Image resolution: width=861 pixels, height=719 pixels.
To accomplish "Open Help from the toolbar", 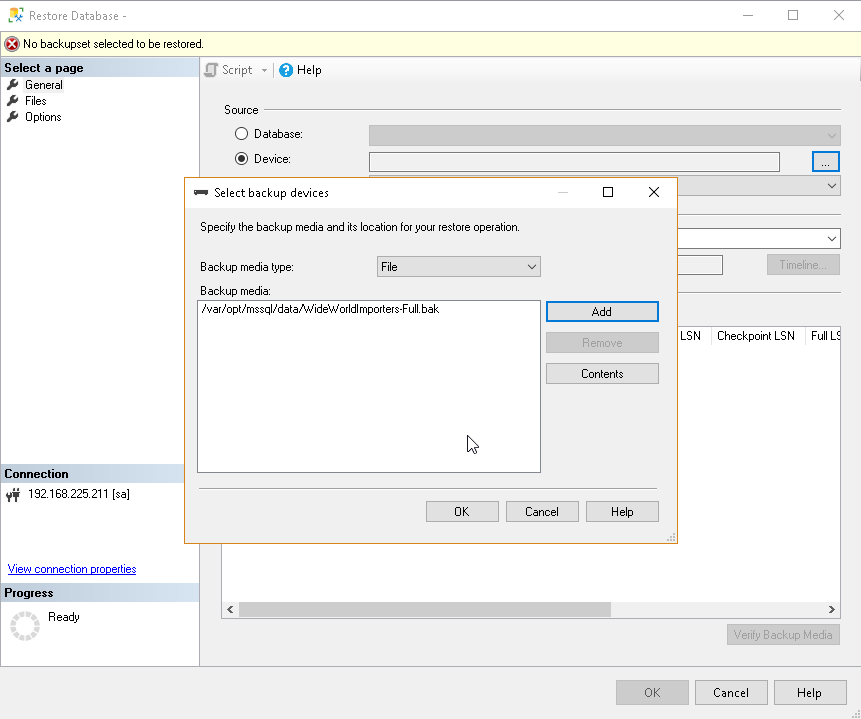I will [x=300, y=70].
